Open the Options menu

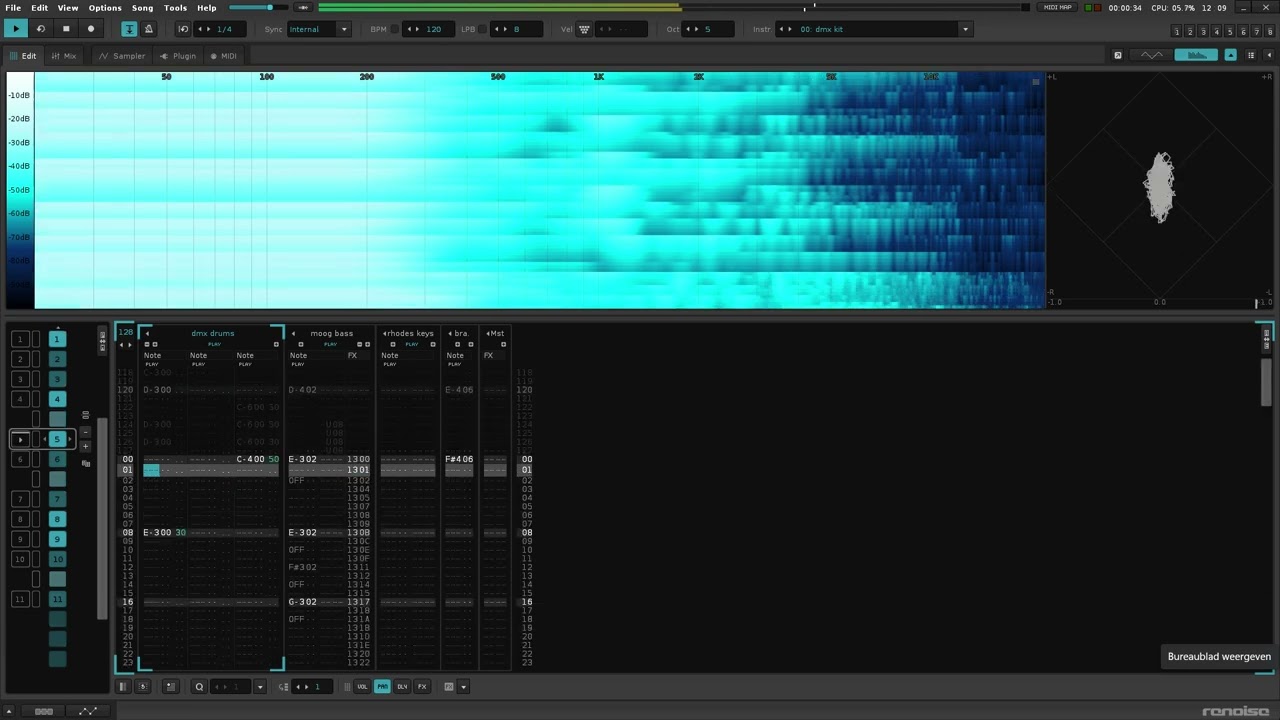point(105,7)
